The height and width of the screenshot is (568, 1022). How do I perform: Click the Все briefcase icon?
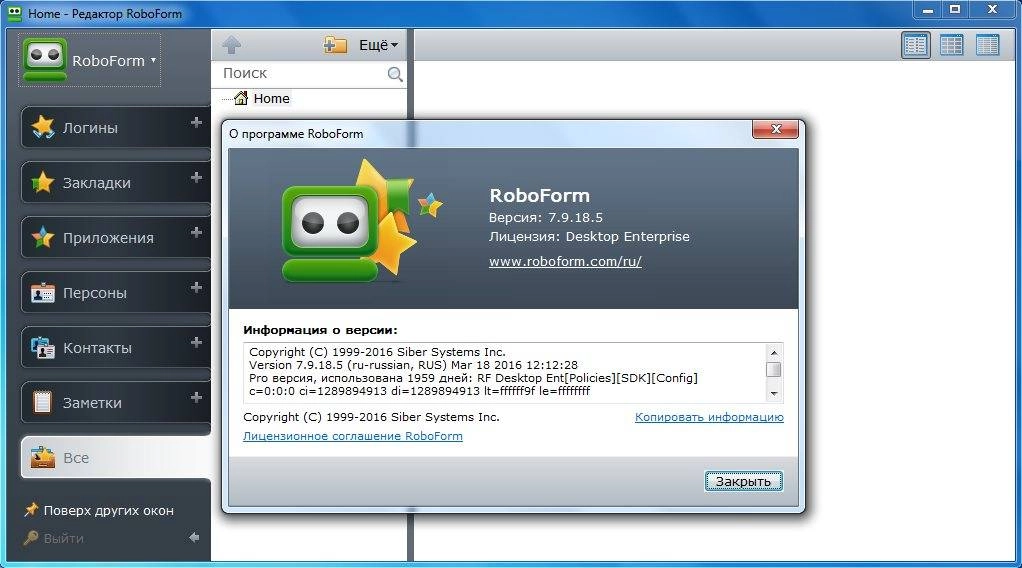point(43,457)
